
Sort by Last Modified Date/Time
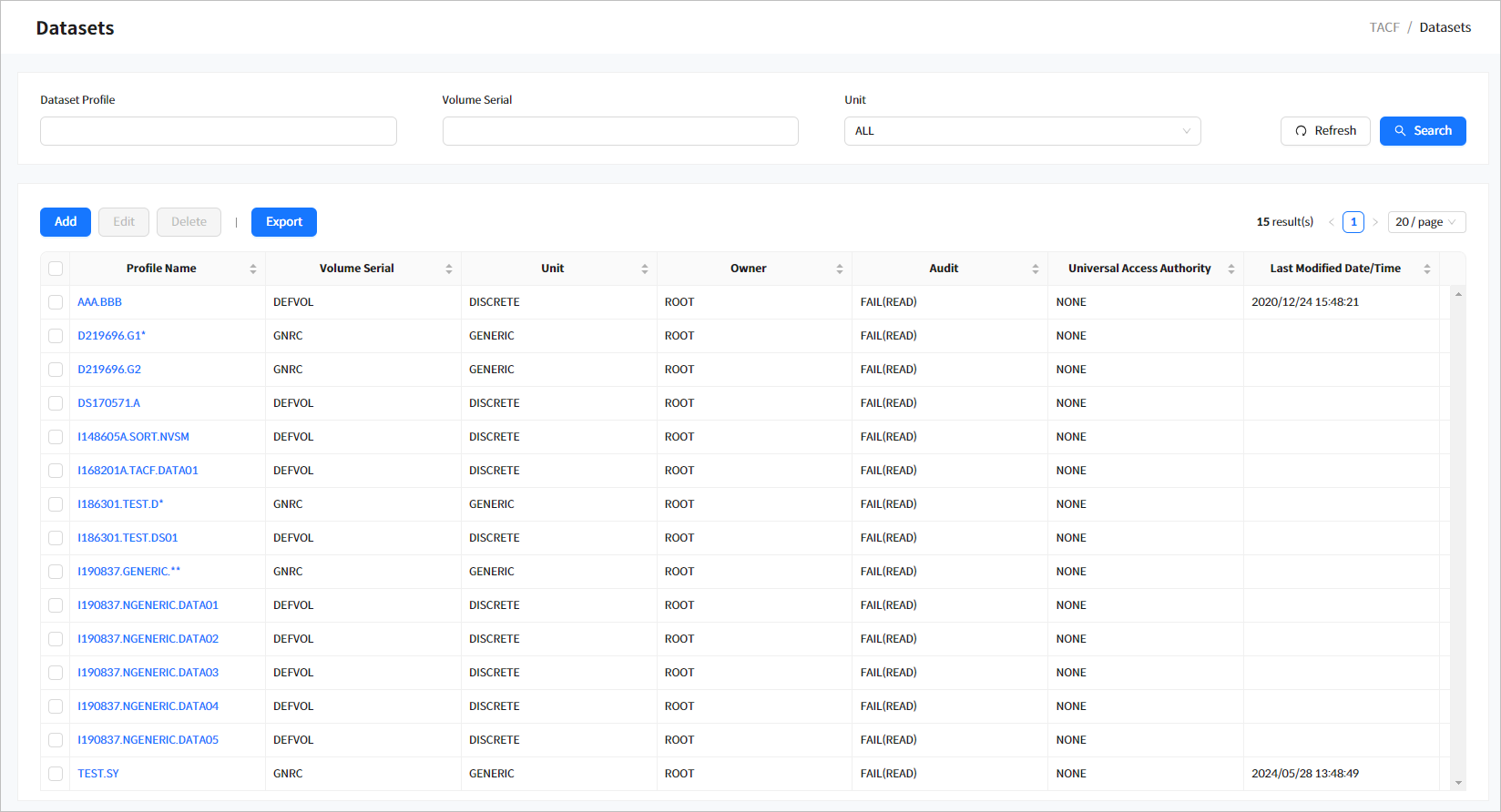tap(1426, 269)
